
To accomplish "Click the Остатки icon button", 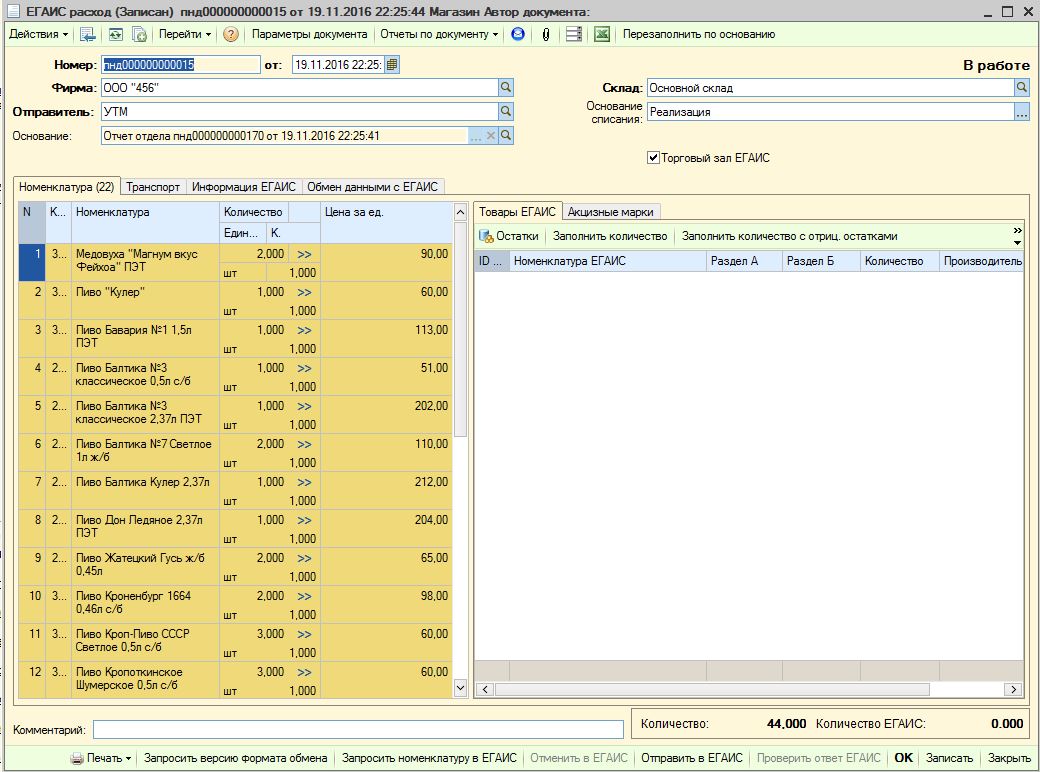I will [509, 236].
